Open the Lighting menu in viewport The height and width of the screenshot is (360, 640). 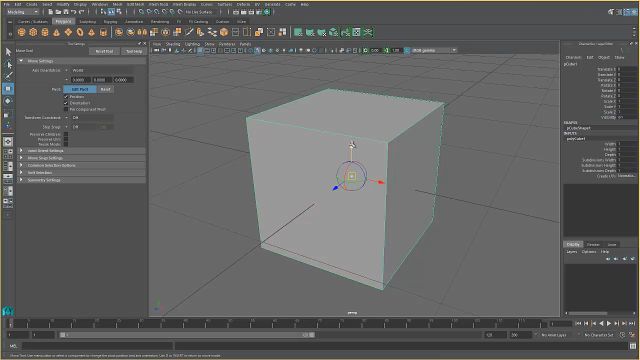tap(192, 44)
